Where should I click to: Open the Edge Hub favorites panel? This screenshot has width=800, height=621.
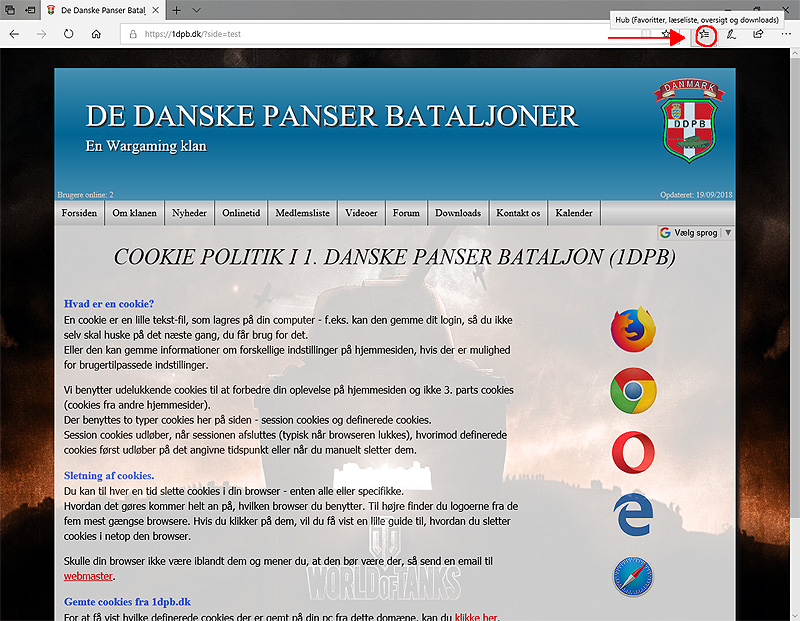pos(705,34)
